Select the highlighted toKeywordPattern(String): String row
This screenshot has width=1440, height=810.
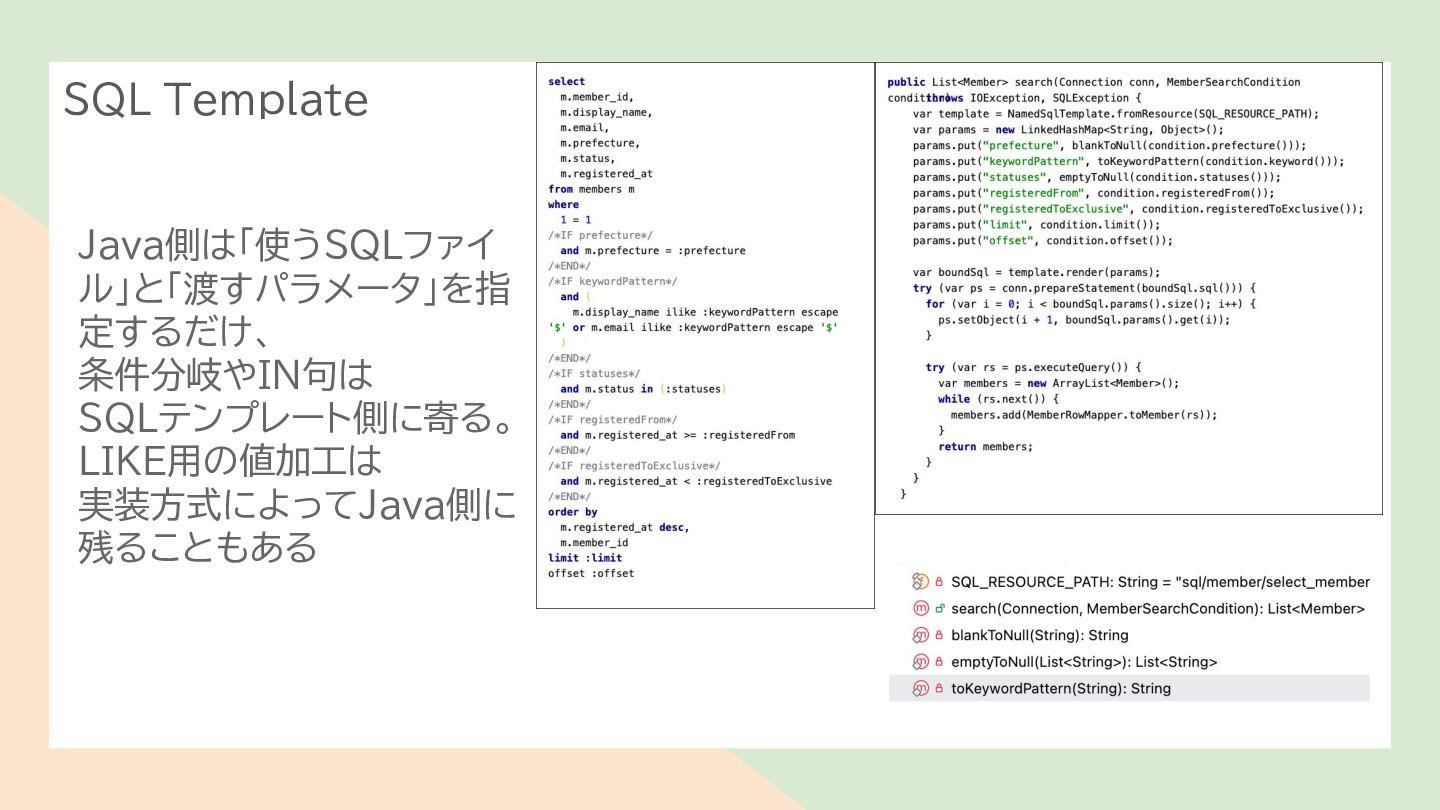(x=1129, y=688)
